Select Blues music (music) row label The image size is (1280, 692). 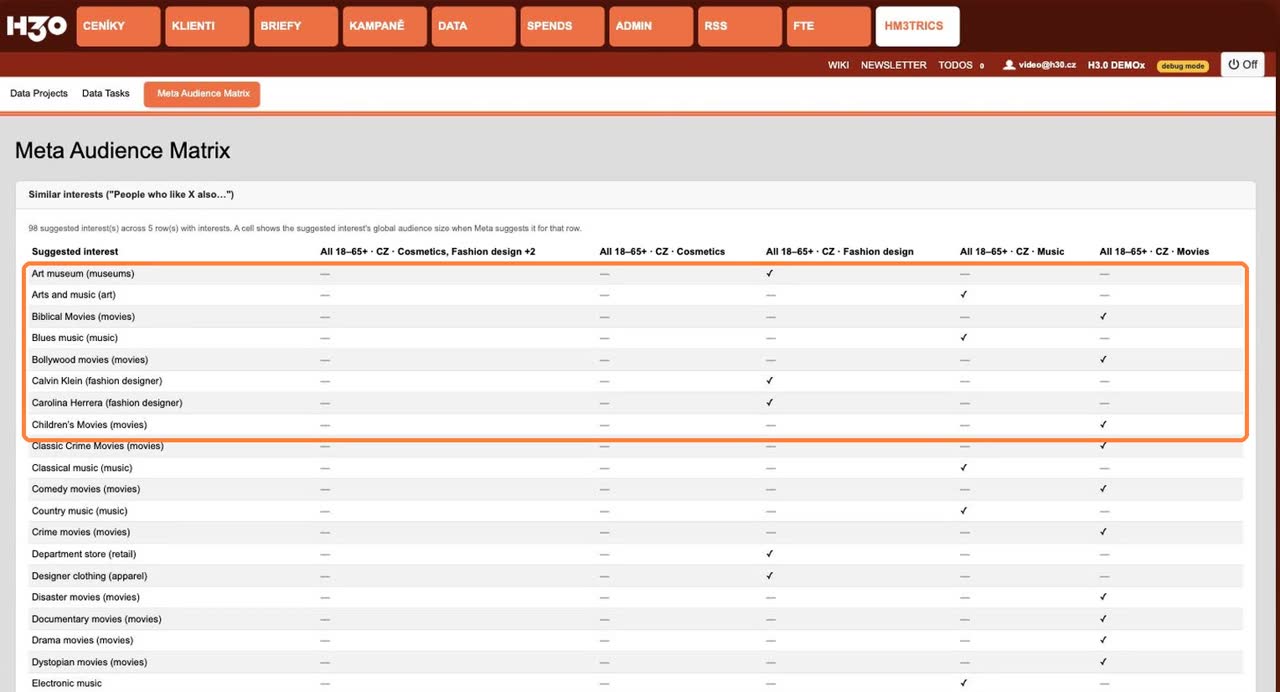tap(75, 338)
